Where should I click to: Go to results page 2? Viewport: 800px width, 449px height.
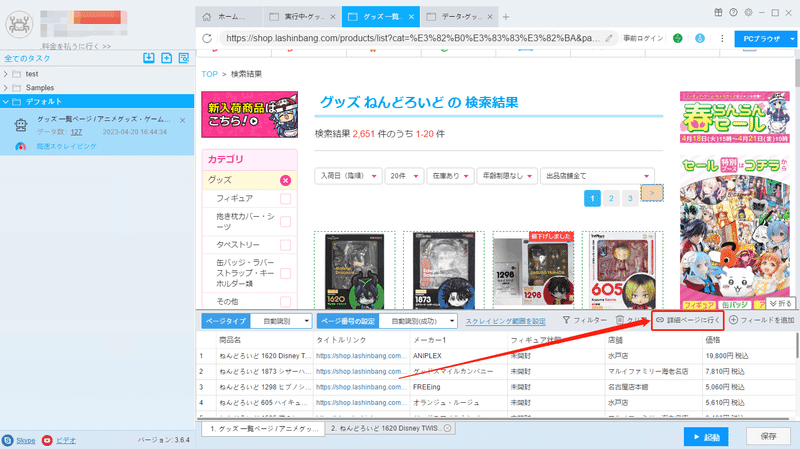(x=611, y=198)
